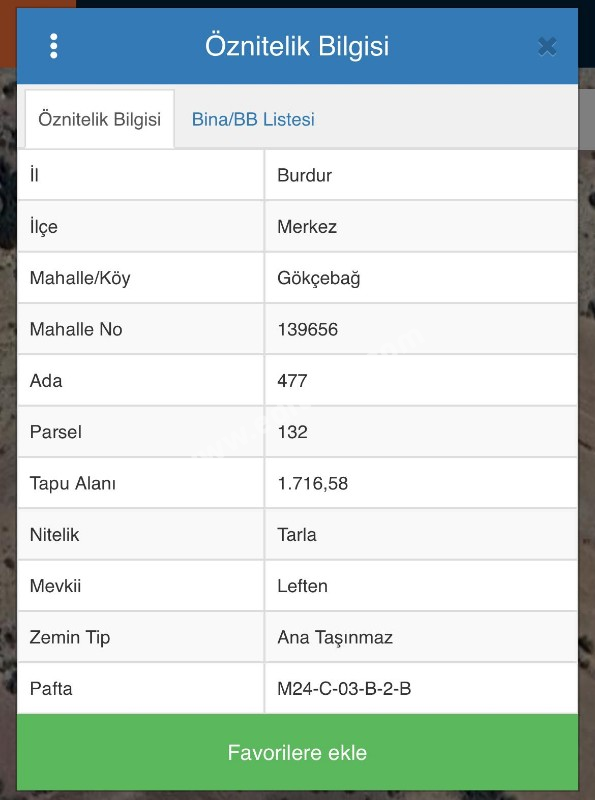
Task: Click the Favorilere ekle button
Action: point(298,753)
